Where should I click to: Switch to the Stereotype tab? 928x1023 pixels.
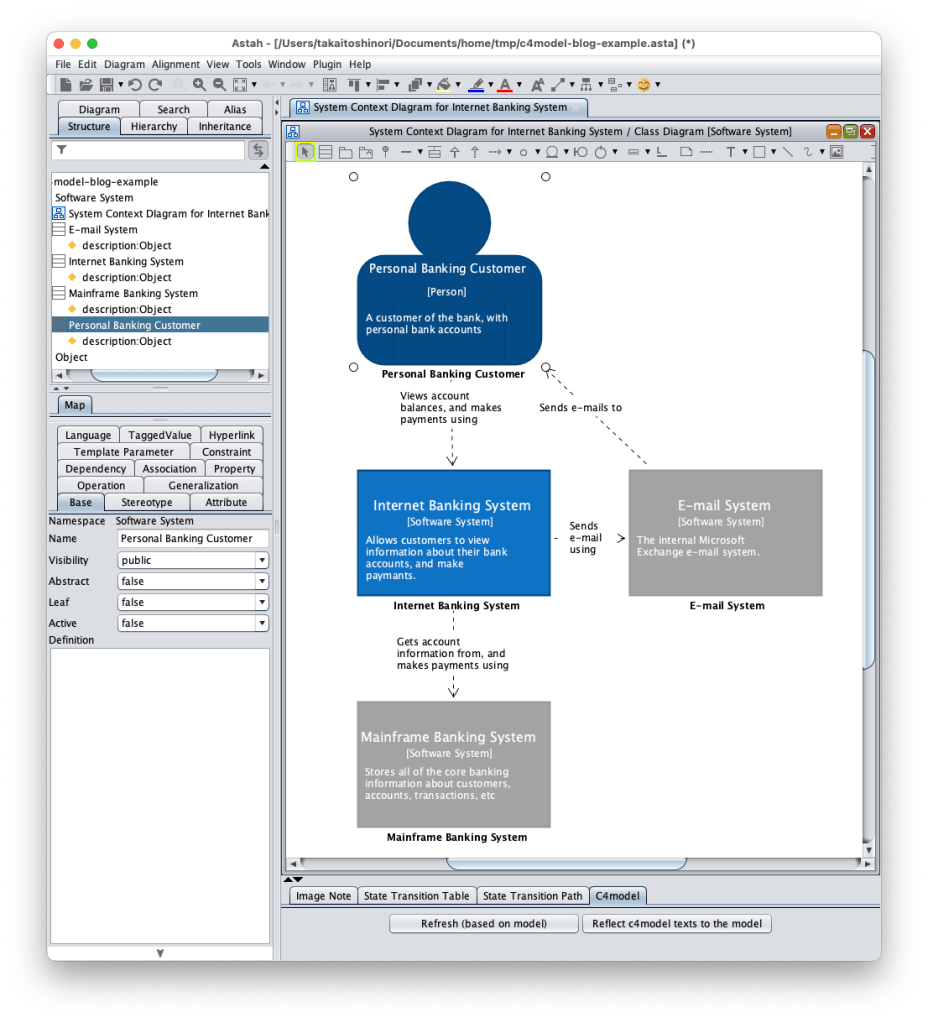click(147, 502)
